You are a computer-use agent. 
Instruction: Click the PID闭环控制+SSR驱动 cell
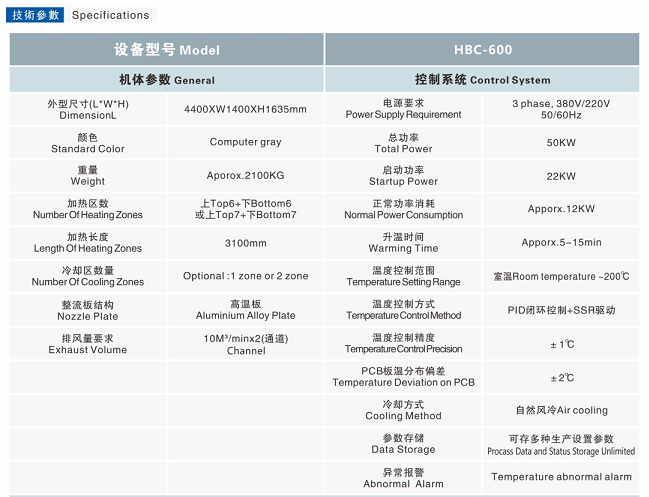pyautogui.click(x=560, y=310)
